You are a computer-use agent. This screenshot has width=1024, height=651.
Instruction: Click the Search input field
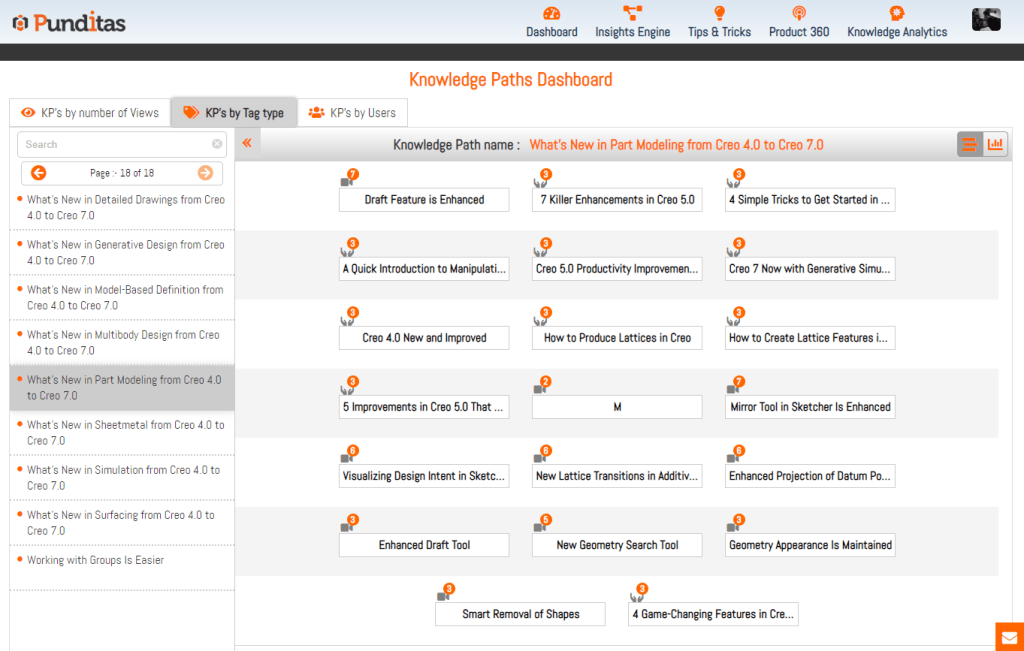pyautogui.click(x=115, y=144)
